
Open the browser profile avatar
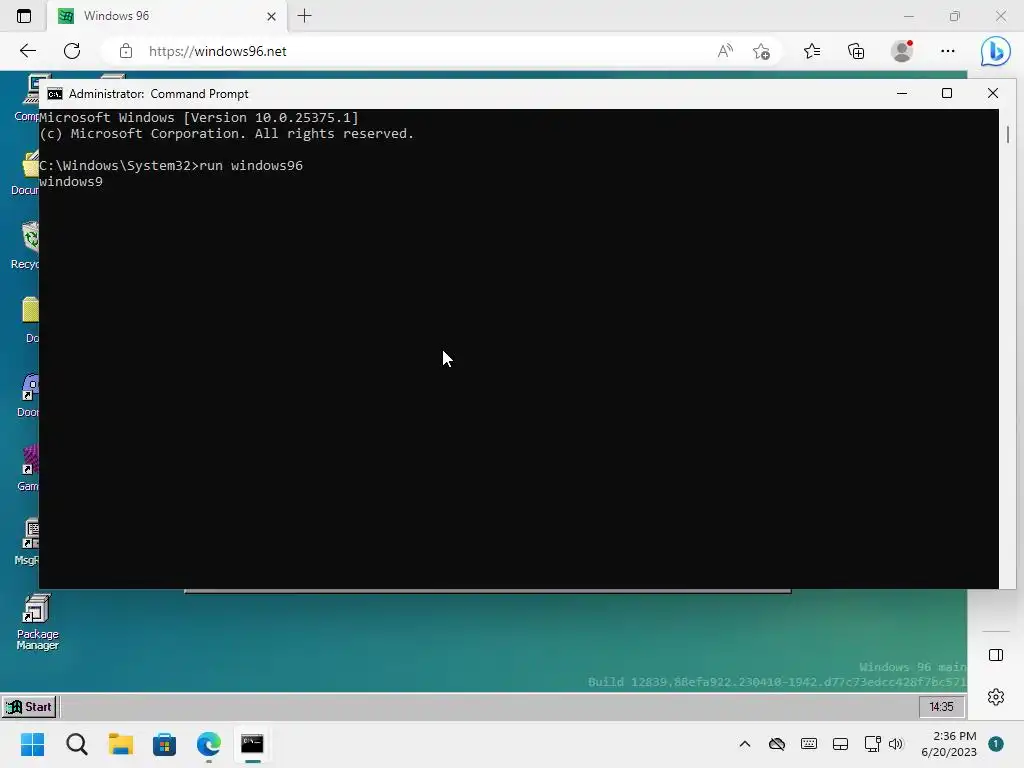point(902,51)
